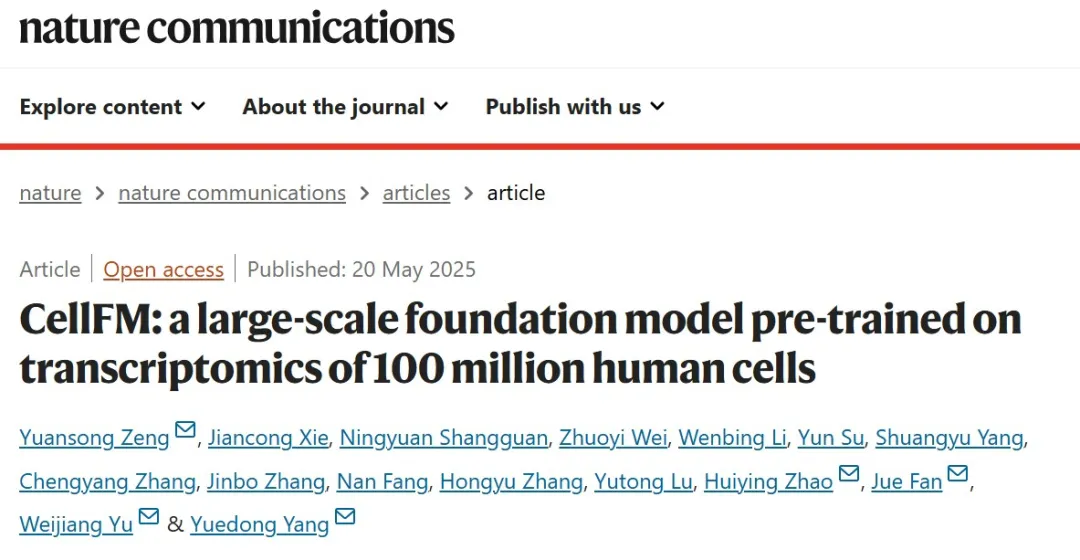1080x560 pixels.
Task: Click the email icon after Jue Fan
Action: pos(957,475)
